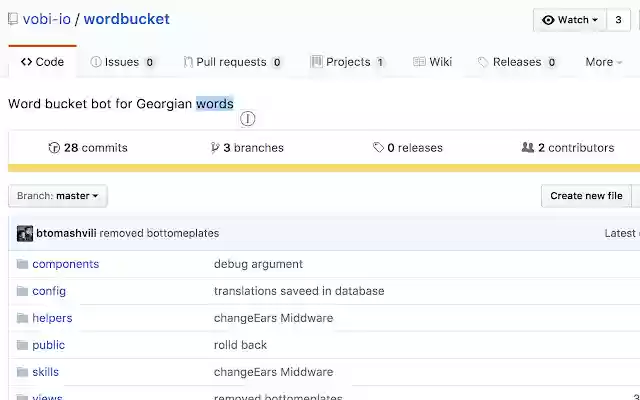The image size is (640, 400).
Task: Click the repository book icon beside vobi-io
Action: [x=13, y=19]
